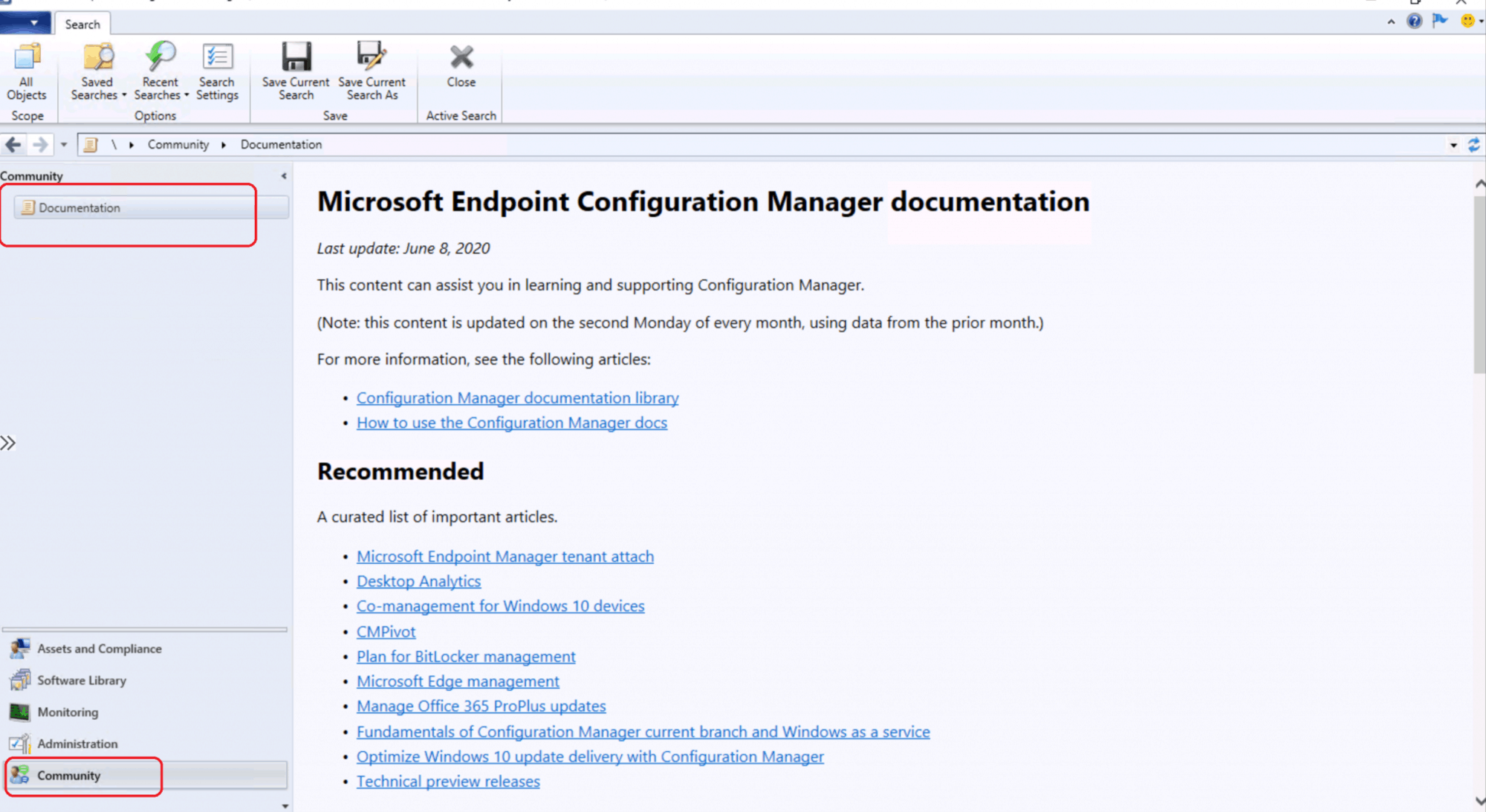The image size is (1486, 812).
Task: Click the scrollbar up arrow
Action: pyautogui.click(x=1479, y=183)
